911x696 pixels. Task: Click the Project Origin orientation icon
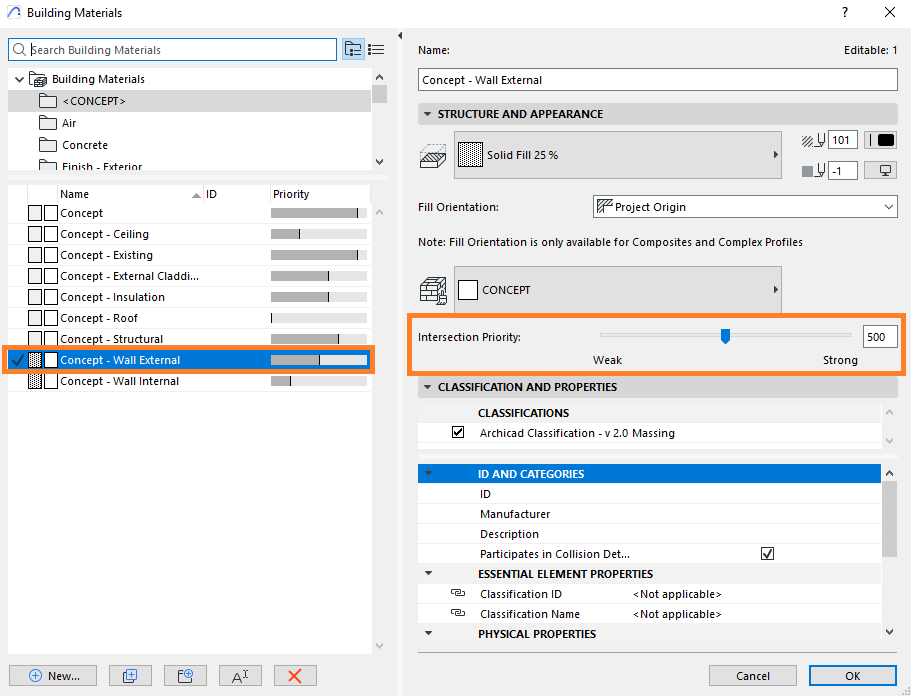click(x=605, y=207)
